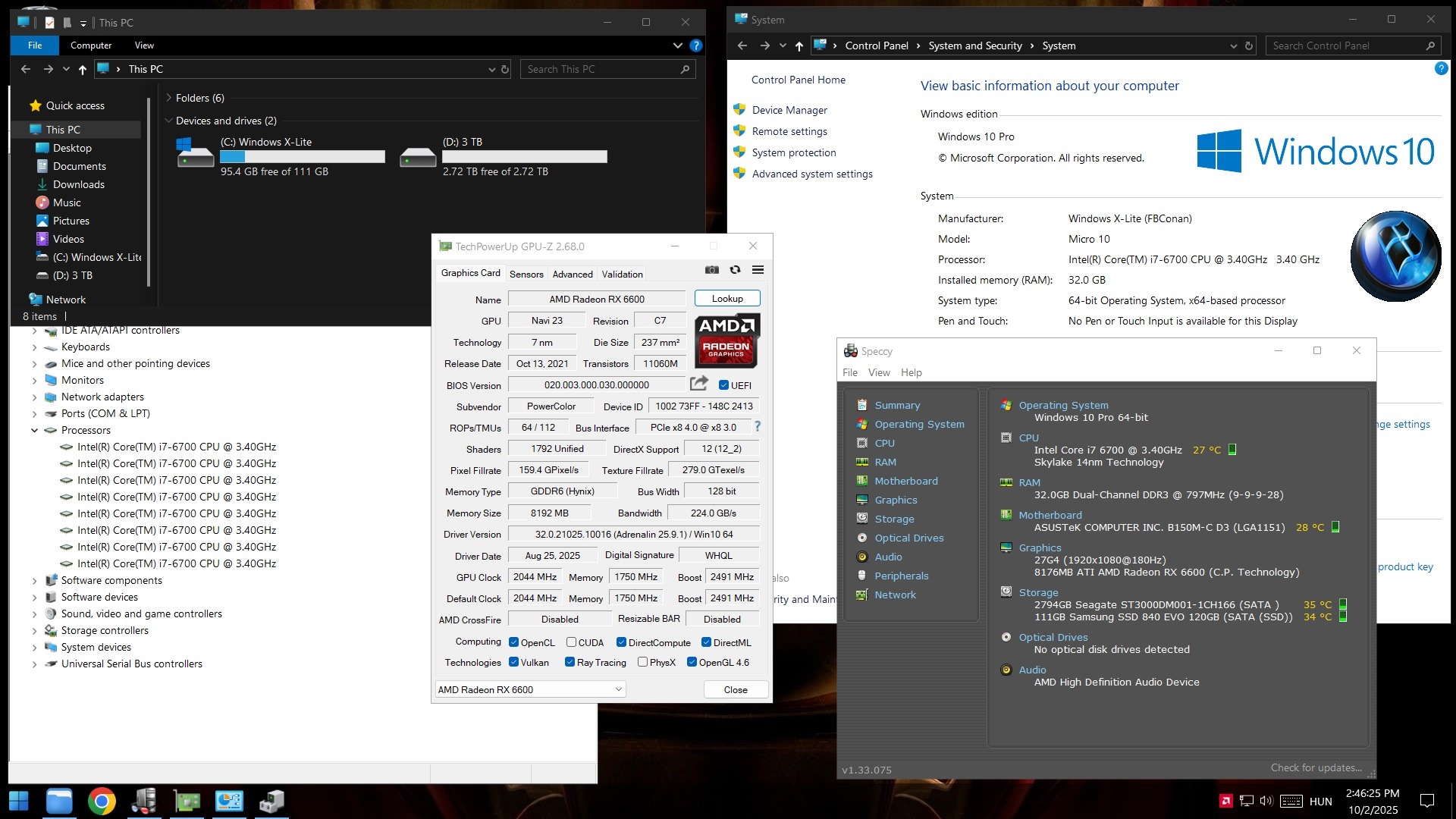Screen dimensions: 1456x819
Task: Click Windows Start button
Action: click(x=19, y=801)
